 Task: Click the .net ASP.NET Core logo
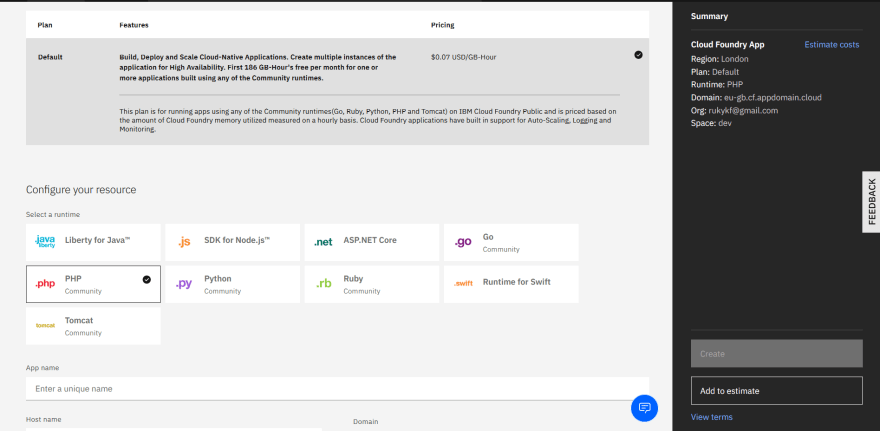[323, 242]
